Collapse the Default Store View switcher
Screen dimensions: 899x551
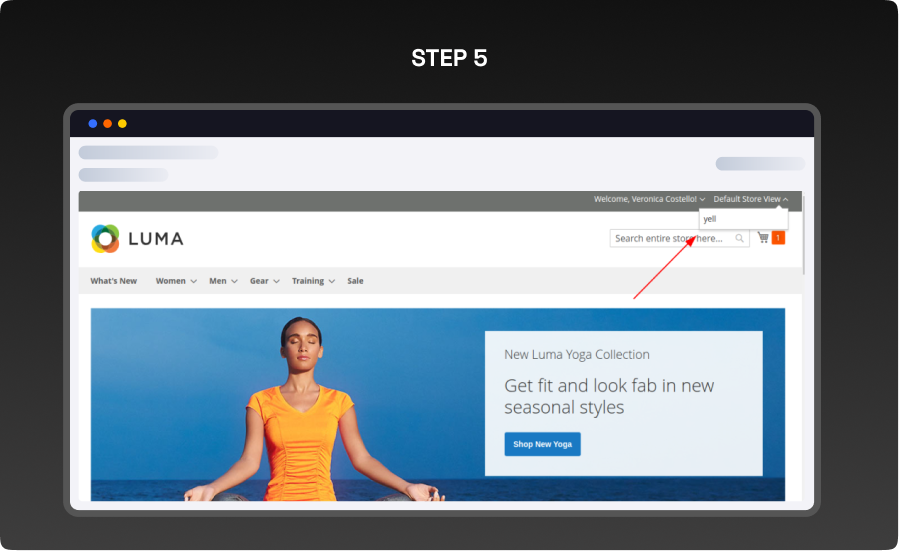pyautogui.click(x=750, y=199)
